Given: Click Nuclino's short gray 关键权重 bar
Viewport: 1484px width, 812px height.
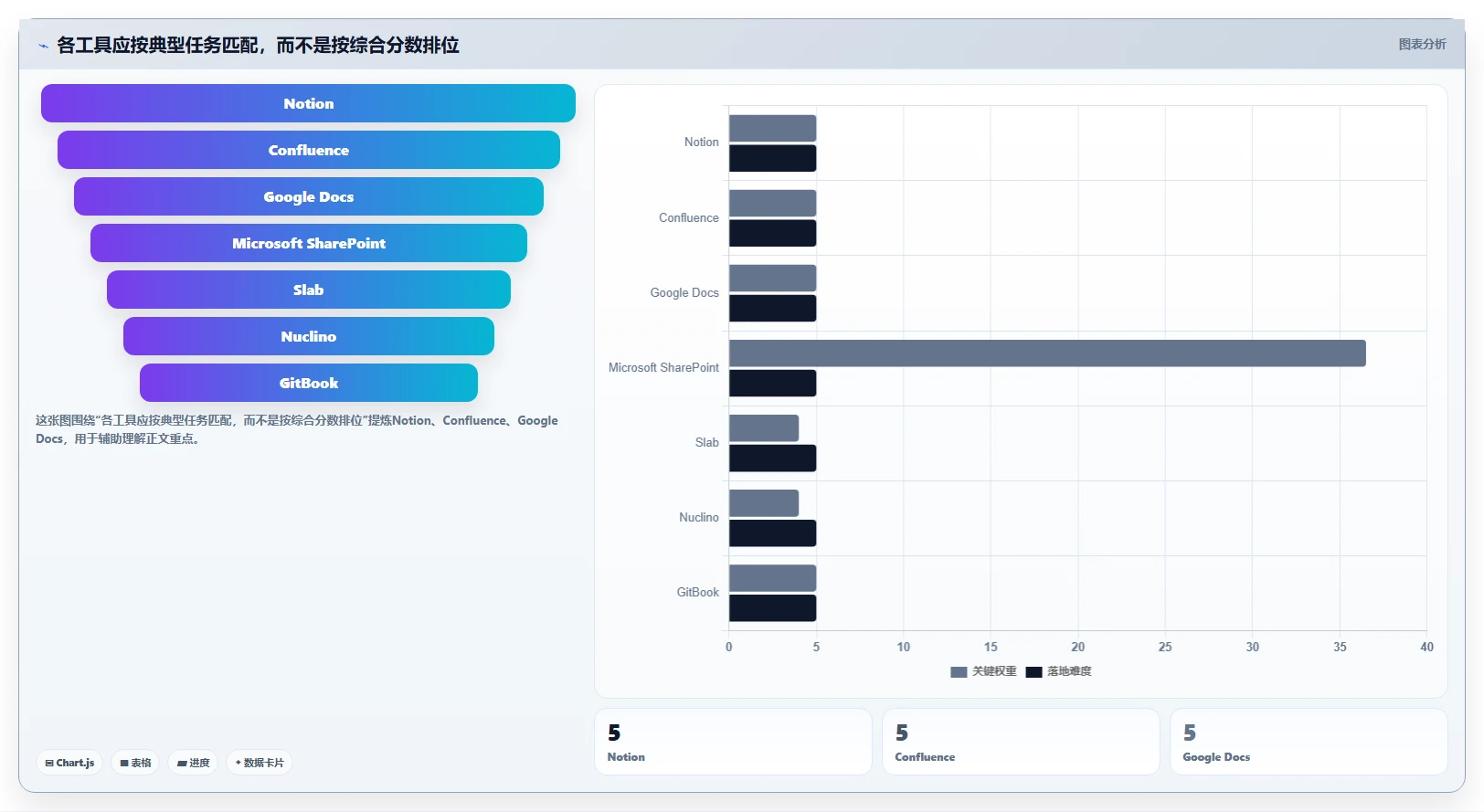Looking at the screenshot, I should point(764,503).
